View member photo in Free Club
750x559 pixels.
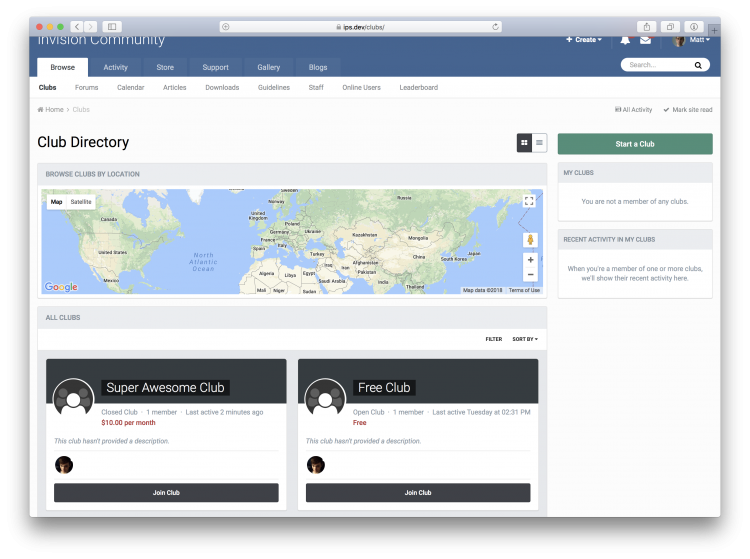coord(316,465)
